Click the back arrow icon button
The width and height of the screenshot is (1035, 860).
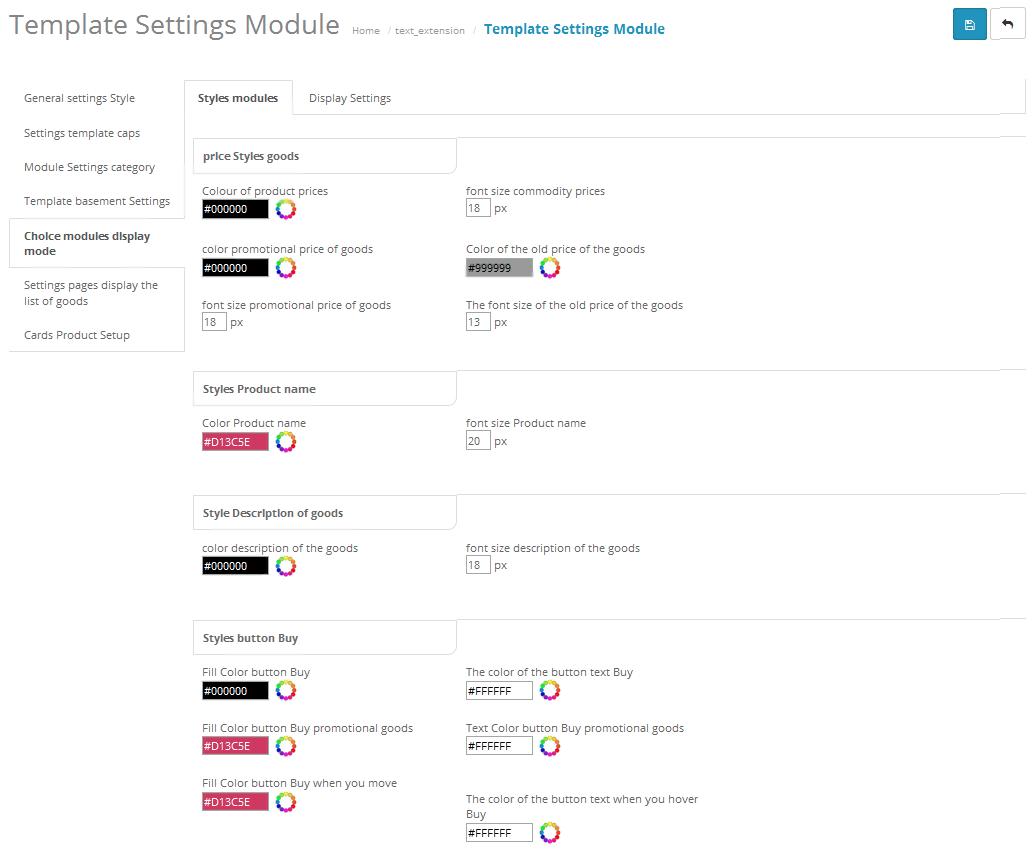click(1007, 24)
